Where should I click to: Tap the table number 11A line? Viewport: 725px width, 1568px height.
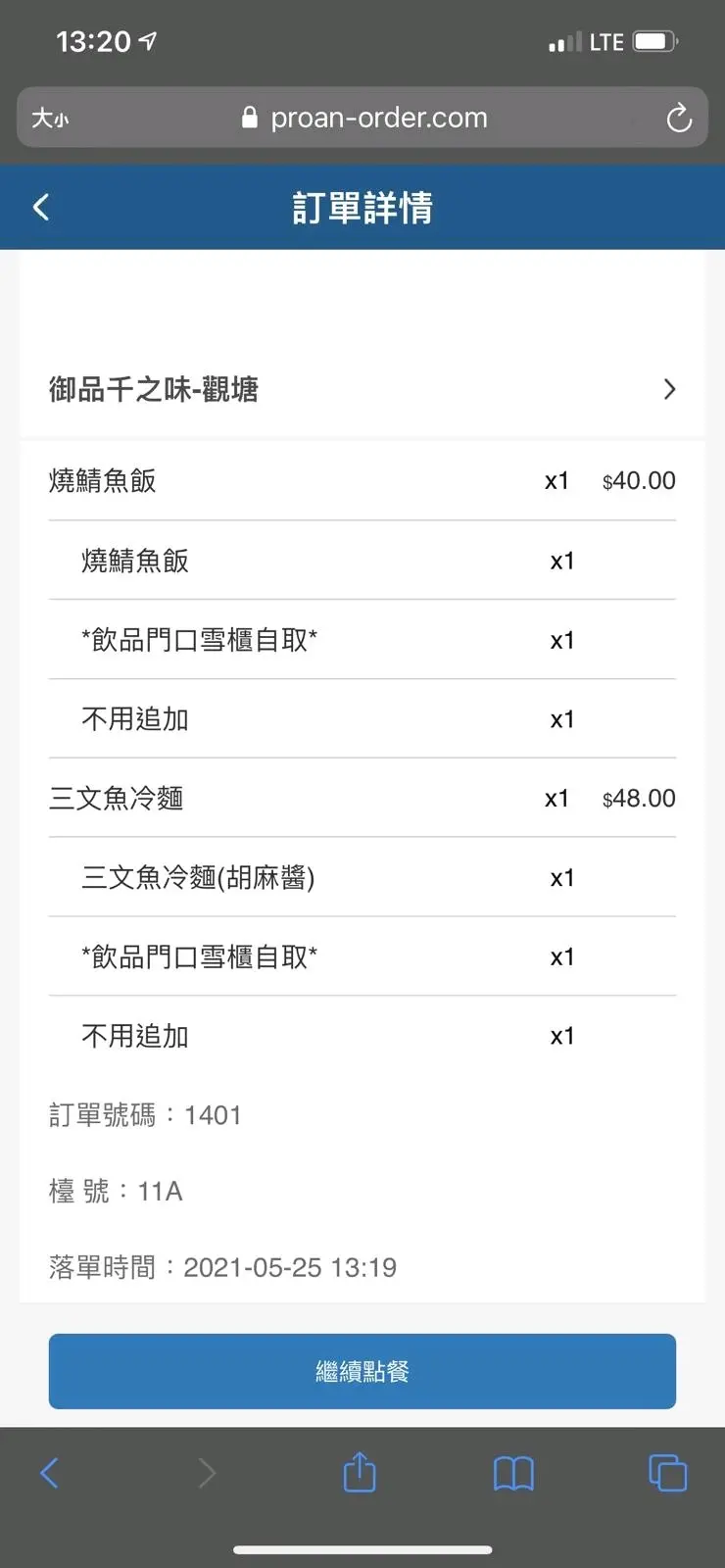(x=117, y=1192)
